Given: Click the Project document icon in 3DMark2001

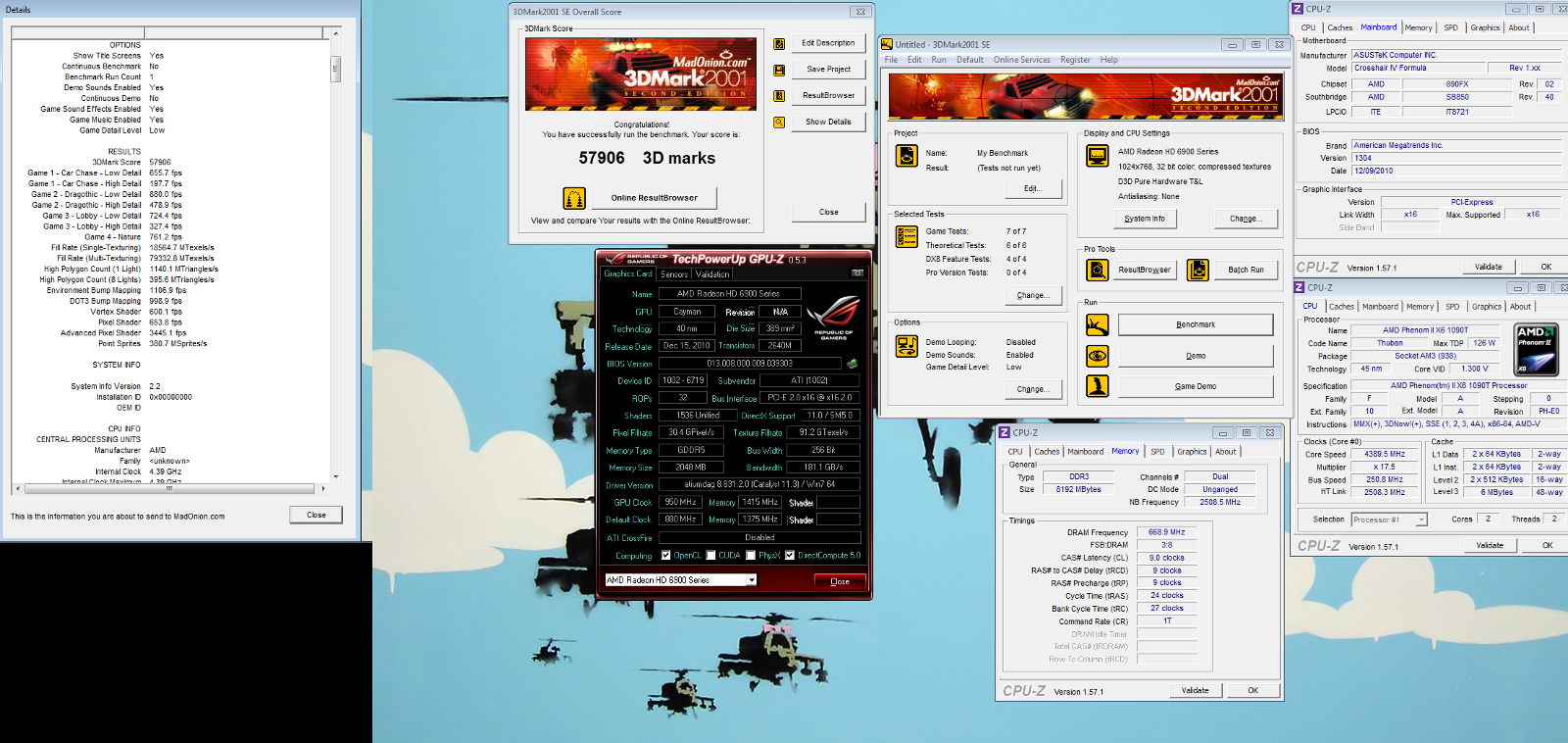Looking at the screenshot, I should click(x=906, y=155).
